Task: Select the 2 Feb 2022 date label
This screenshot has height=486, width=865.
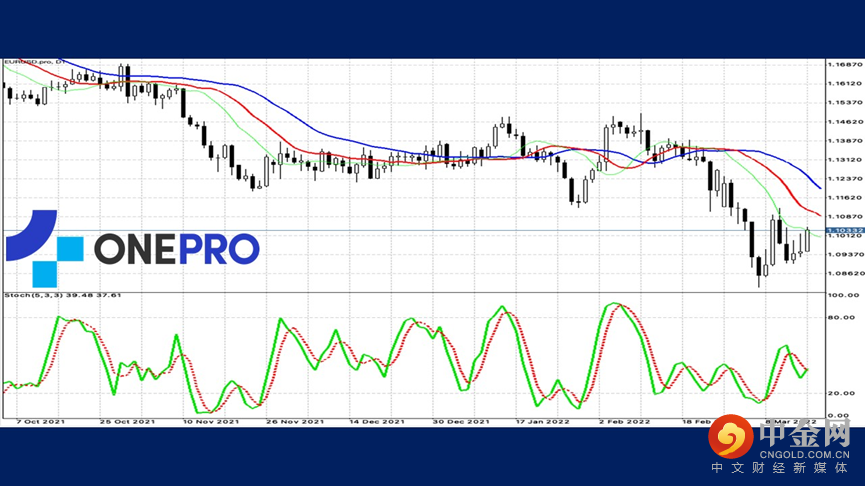Action: coord(624,422)
